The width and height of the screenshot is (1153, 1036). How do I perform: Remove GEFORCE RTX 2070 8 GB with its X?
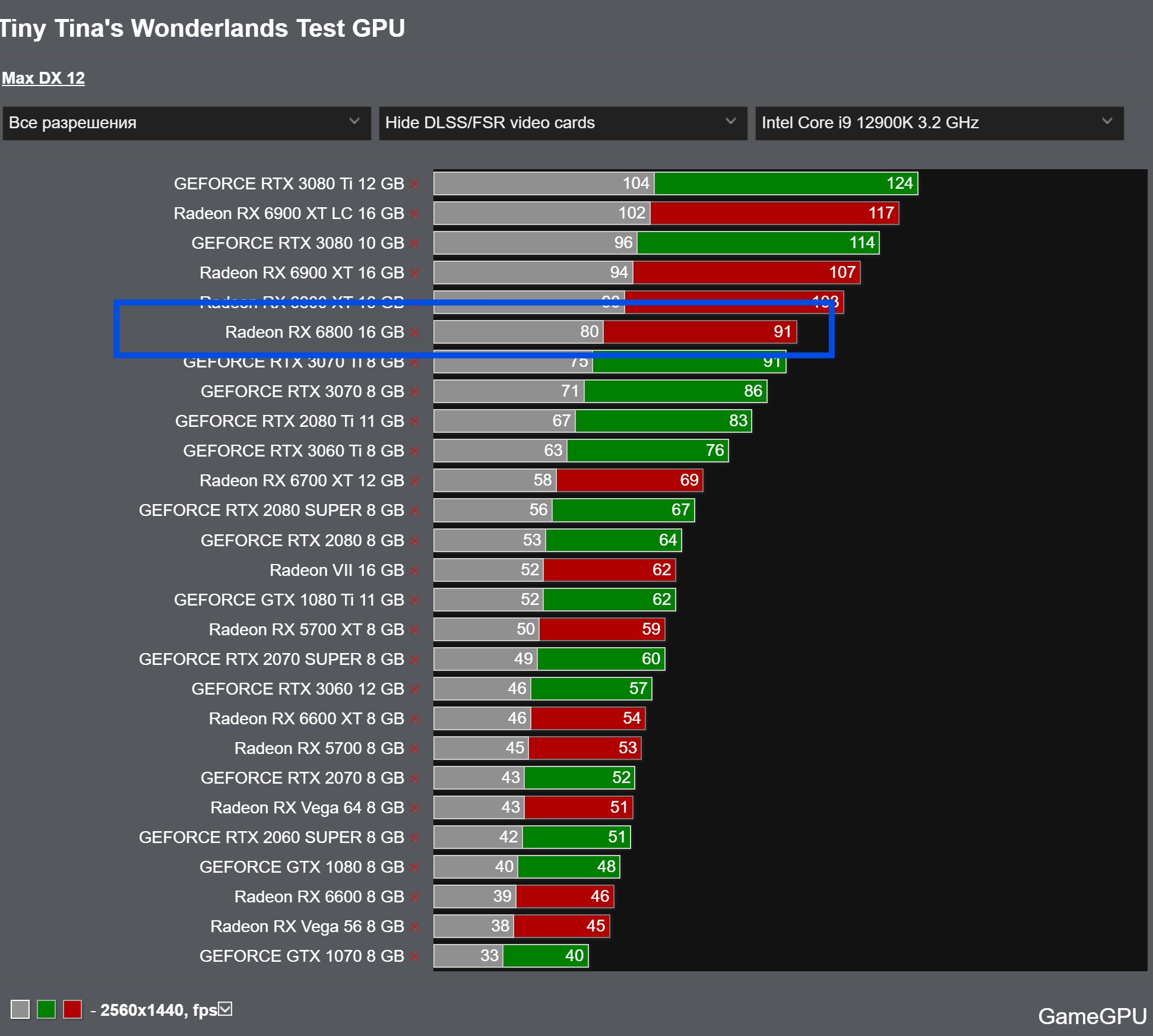pos(414,778)
